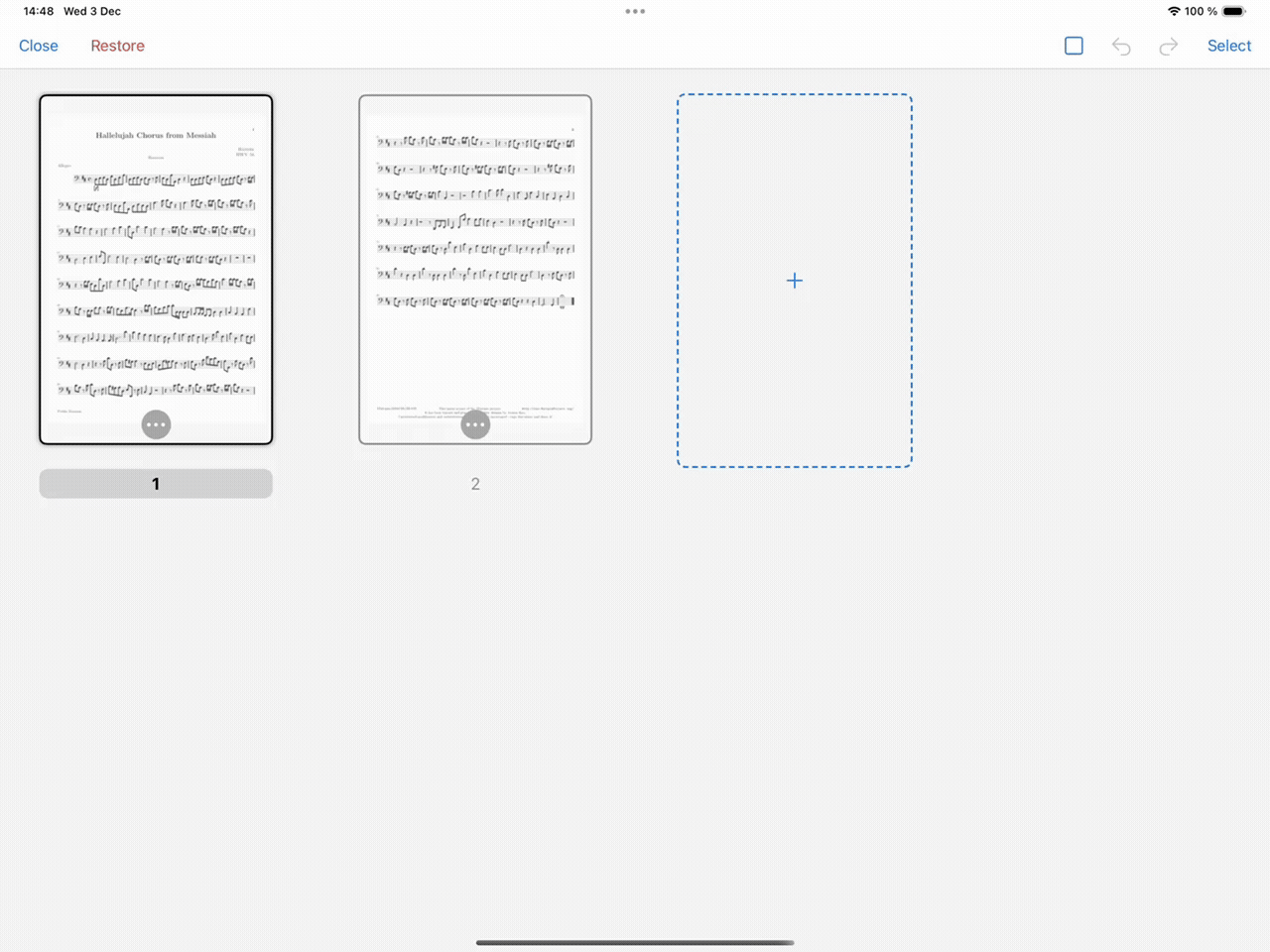
Task: Tap the Wi-Fi status icon
Action: click(1174, 12)
